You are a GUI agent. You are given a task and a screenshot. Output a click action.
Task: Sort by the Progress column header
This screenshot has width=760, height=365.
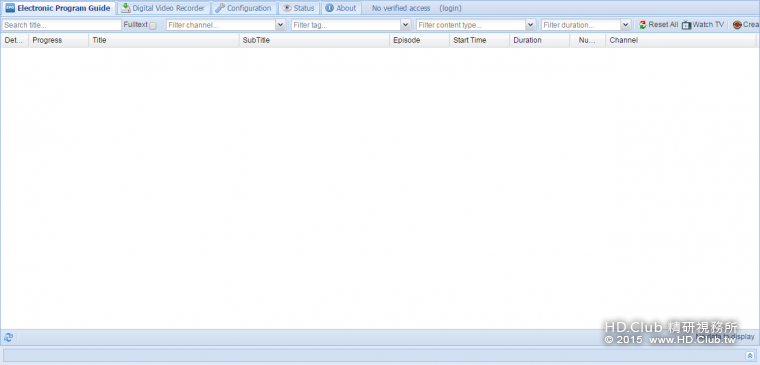click(59, 40)
